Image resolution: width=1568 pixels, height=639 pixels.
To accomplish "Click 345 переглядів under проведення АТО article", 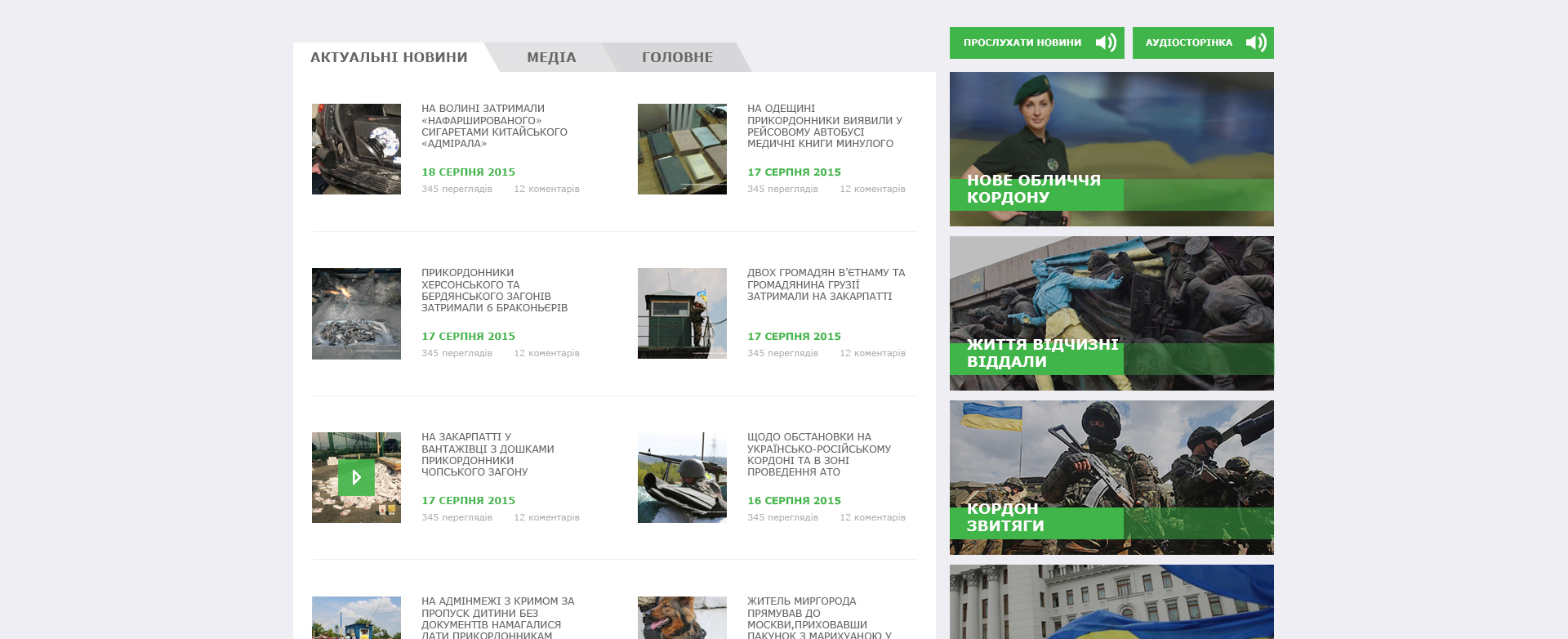I will pyautogui.click(x=782, y=517).
